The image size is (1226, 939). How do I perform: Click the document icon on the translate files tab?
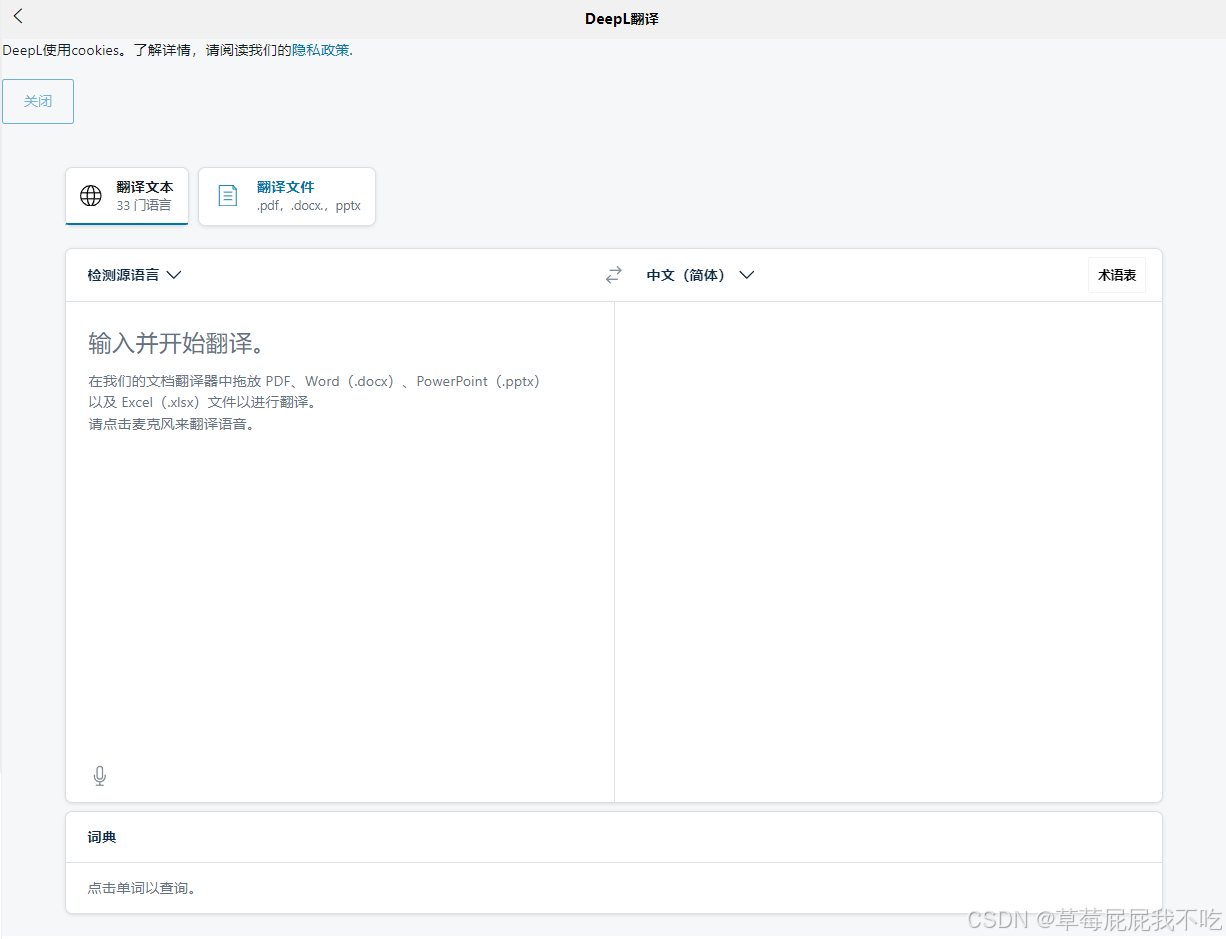tap(228, 196)
